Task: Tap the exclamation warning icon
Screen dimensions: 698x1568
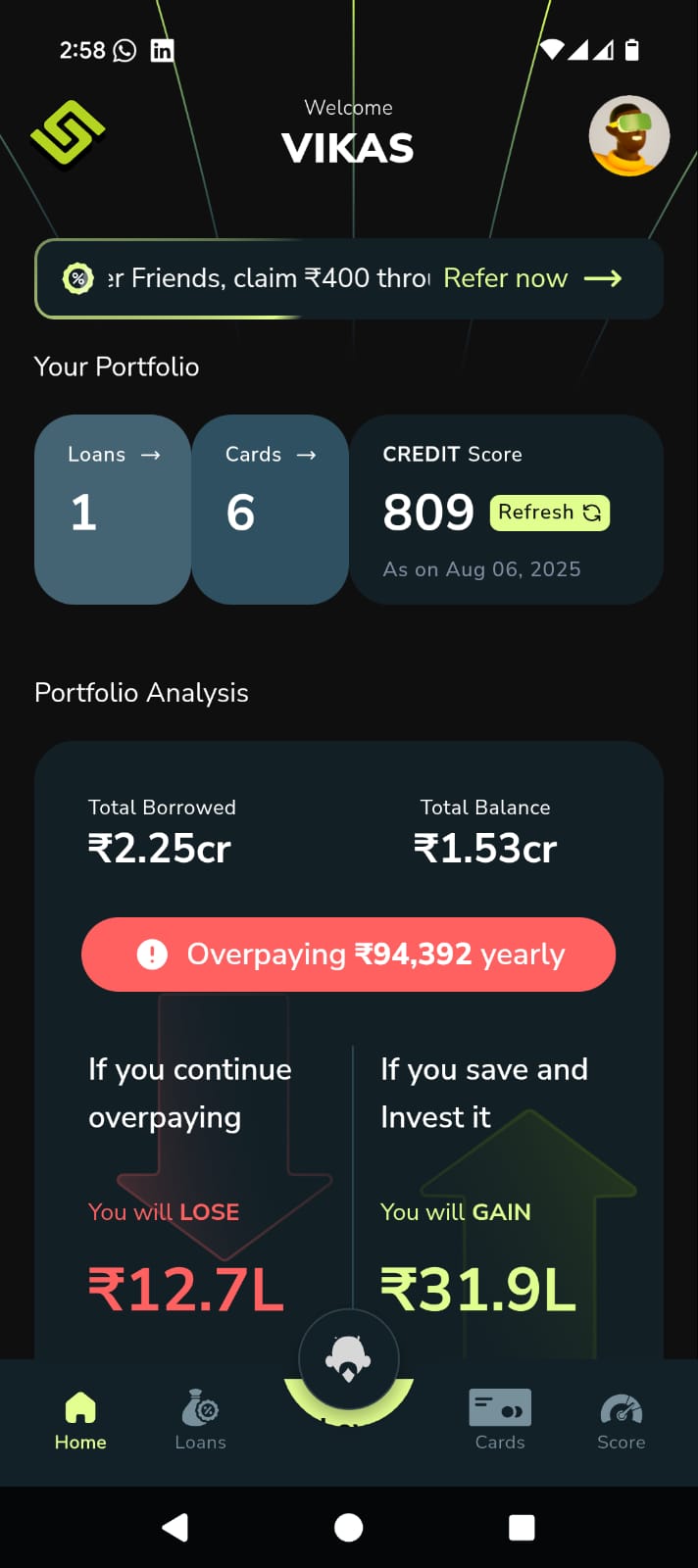Action: 152,955
